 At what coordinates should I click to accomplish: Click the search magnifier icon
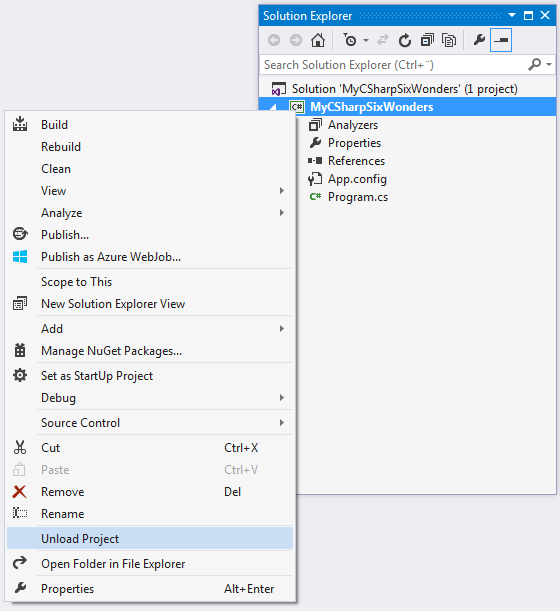click(x=535, y=64)
